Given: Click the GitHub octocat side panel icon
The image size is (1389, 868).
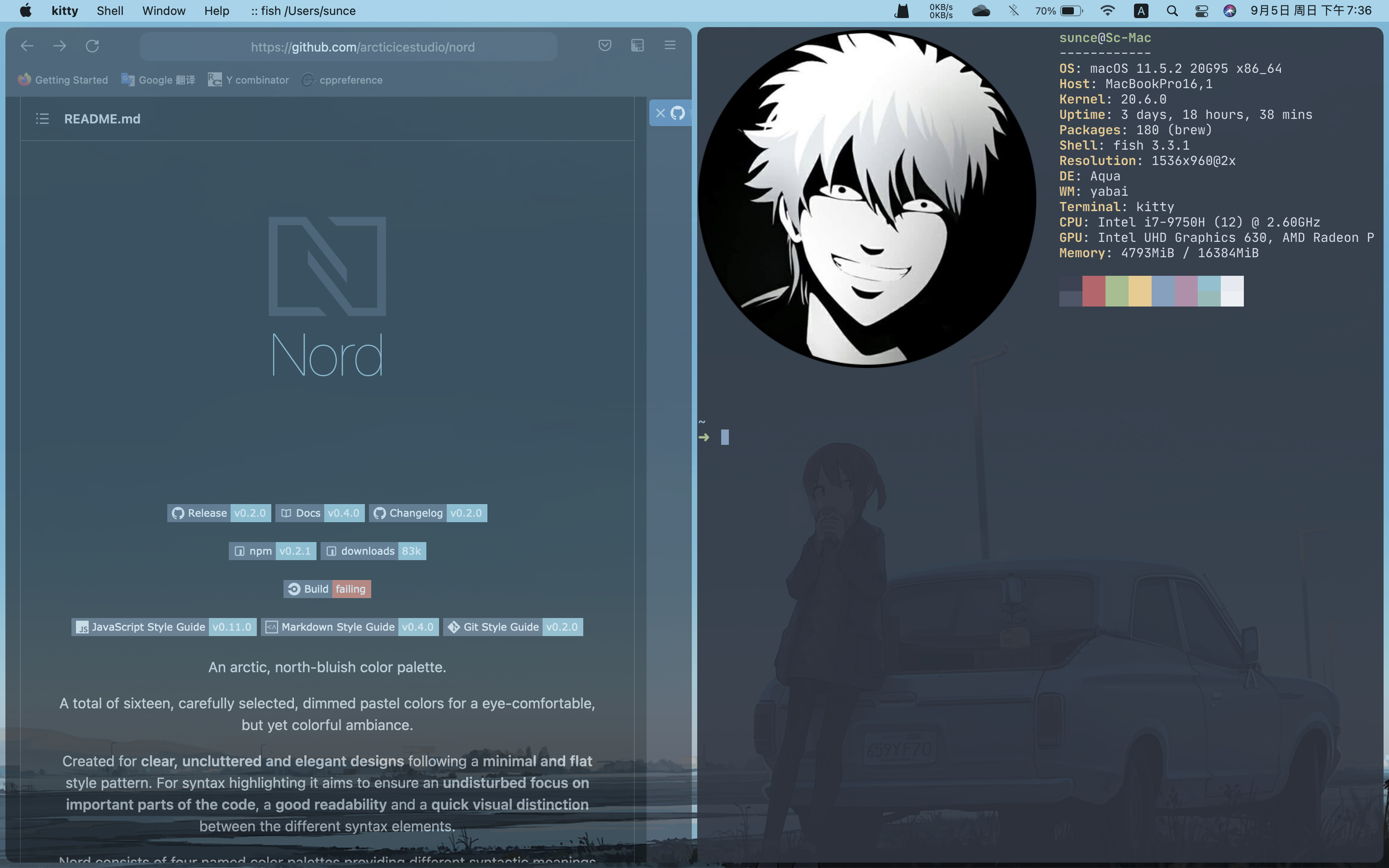Looking at the screenshot, I should point(678,113).
